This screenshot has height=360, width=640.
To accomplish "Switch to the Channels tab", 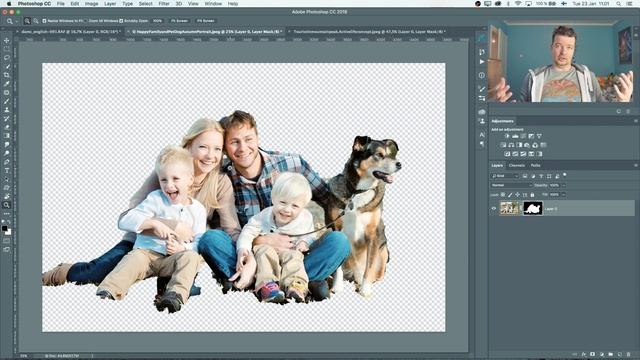I will (517, 165).
